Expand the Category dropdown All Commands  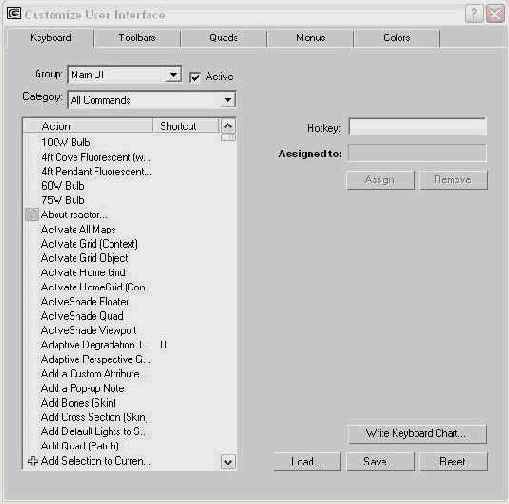coord(152,100)
